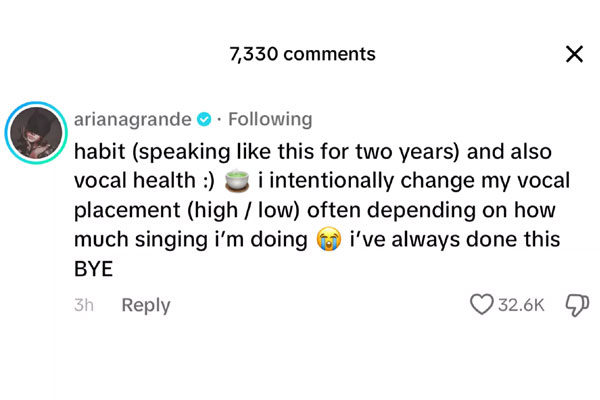Click the blue verified badge
600x400 pixels.
tap(205, 119)
